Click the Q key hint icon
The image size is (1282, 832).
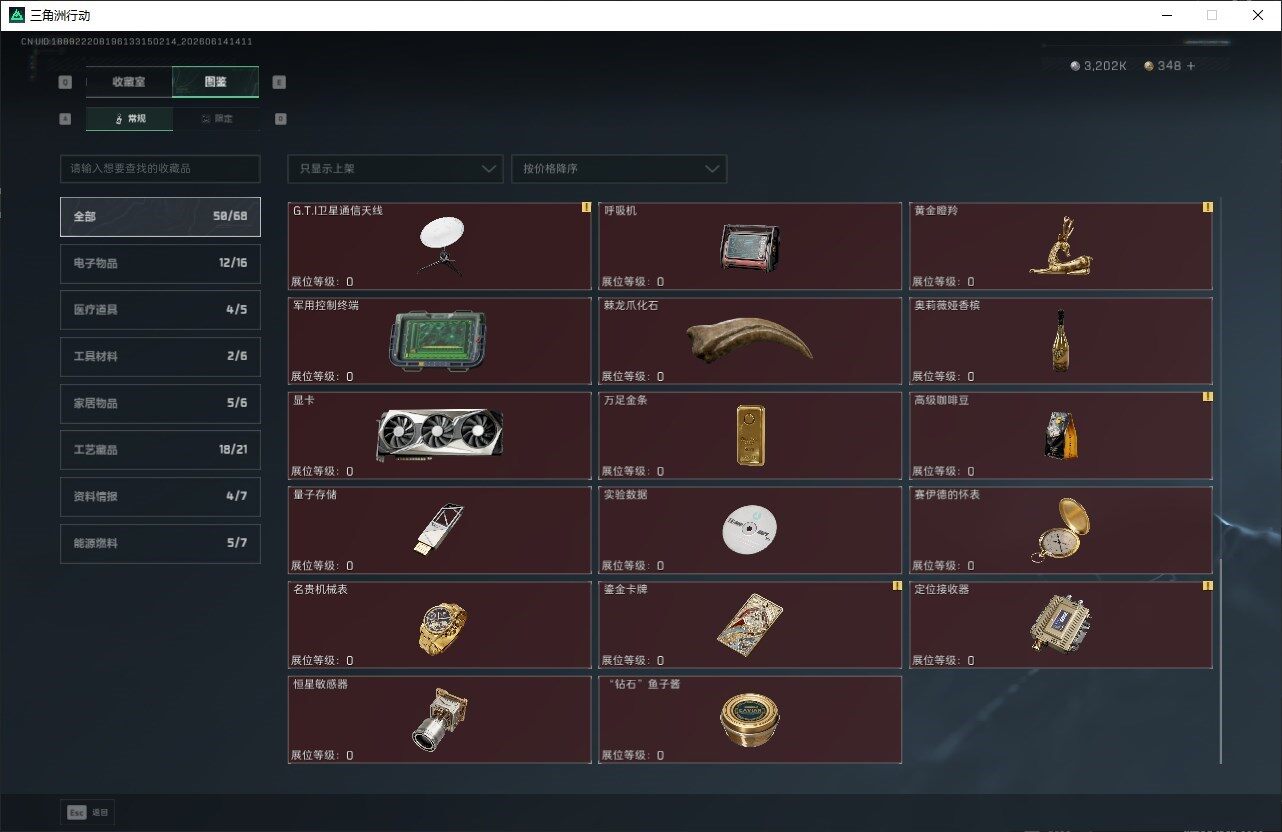65,82
